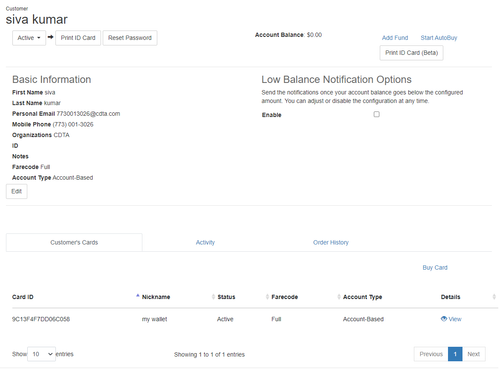Click the Print ID Card button
Viewport: 500px width, 376px height.
(78, 38)
